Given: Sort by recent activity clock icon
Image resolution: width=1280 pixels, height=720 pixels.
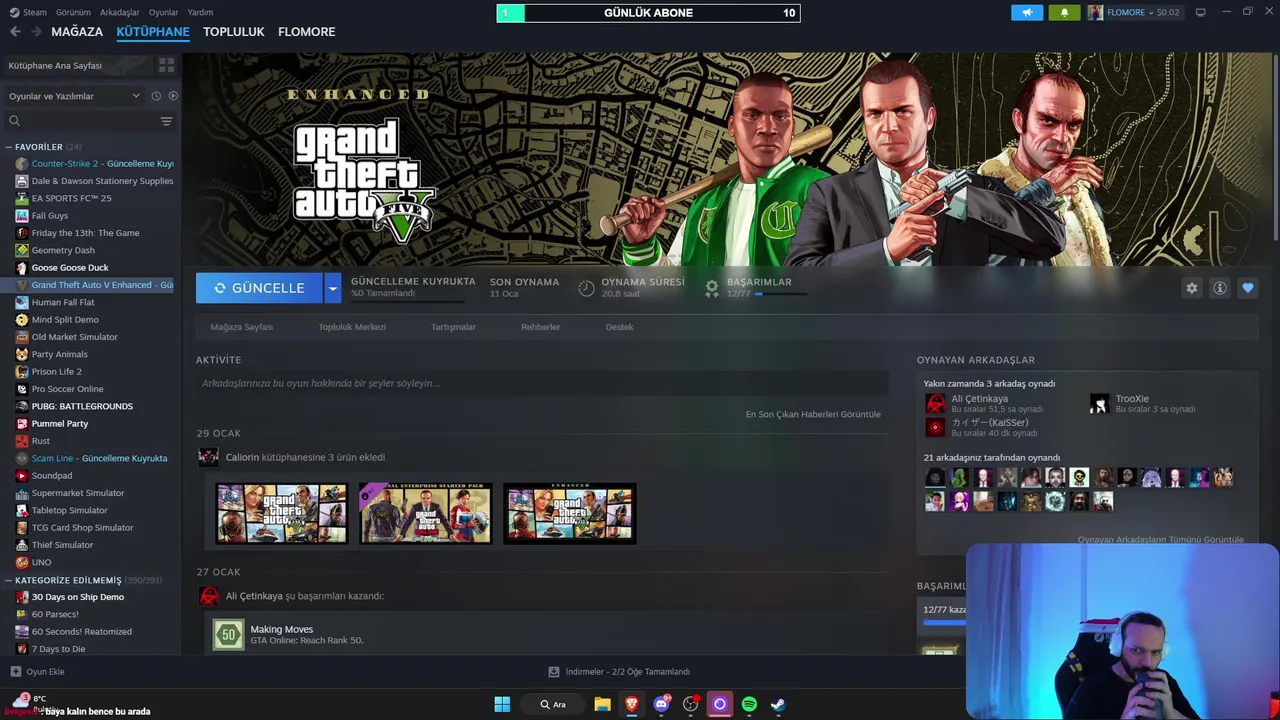Looking at the screenshot, I should pos(156,96).
